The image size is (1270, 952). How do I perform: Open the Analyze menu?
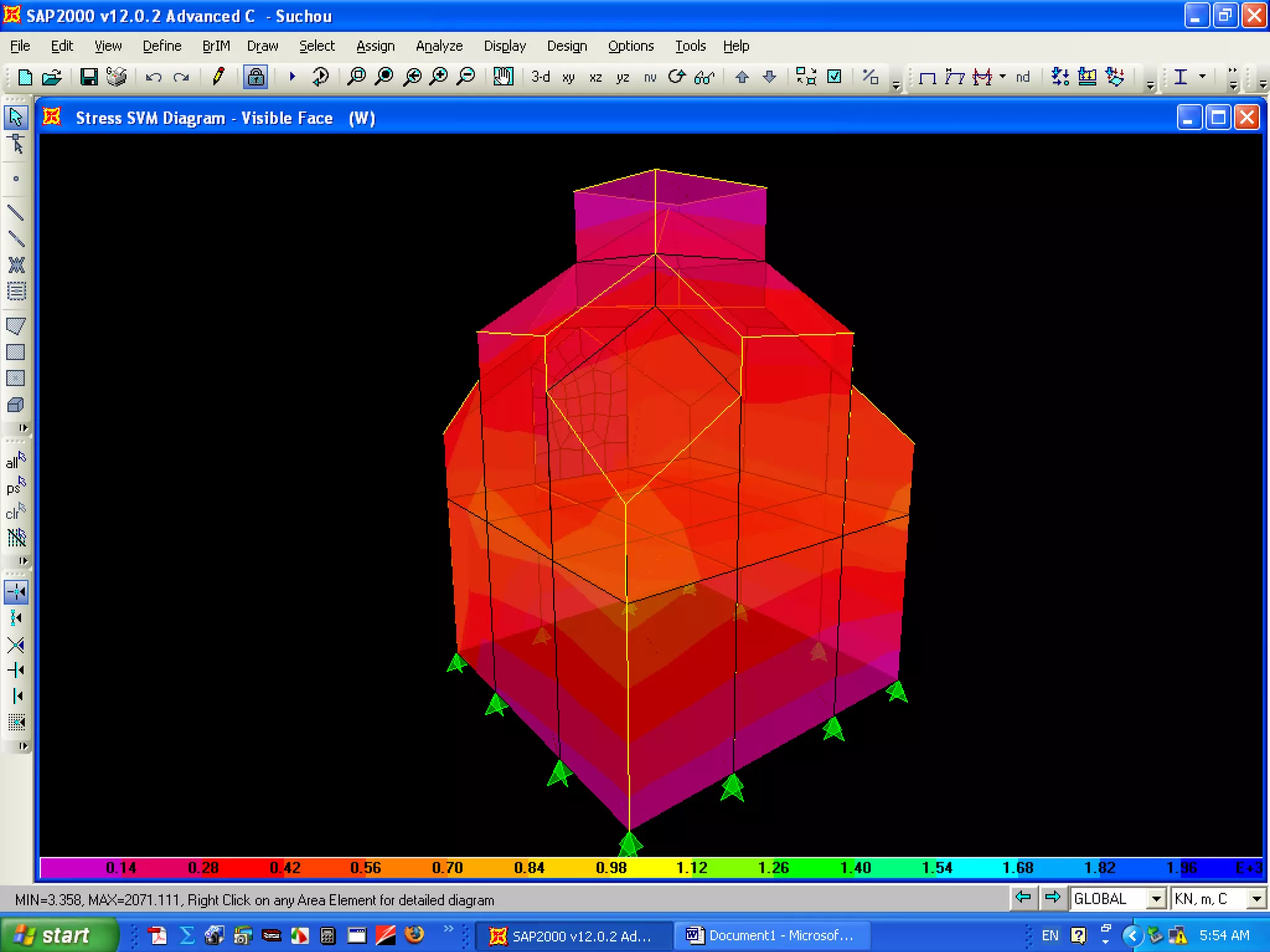[438, 46]
